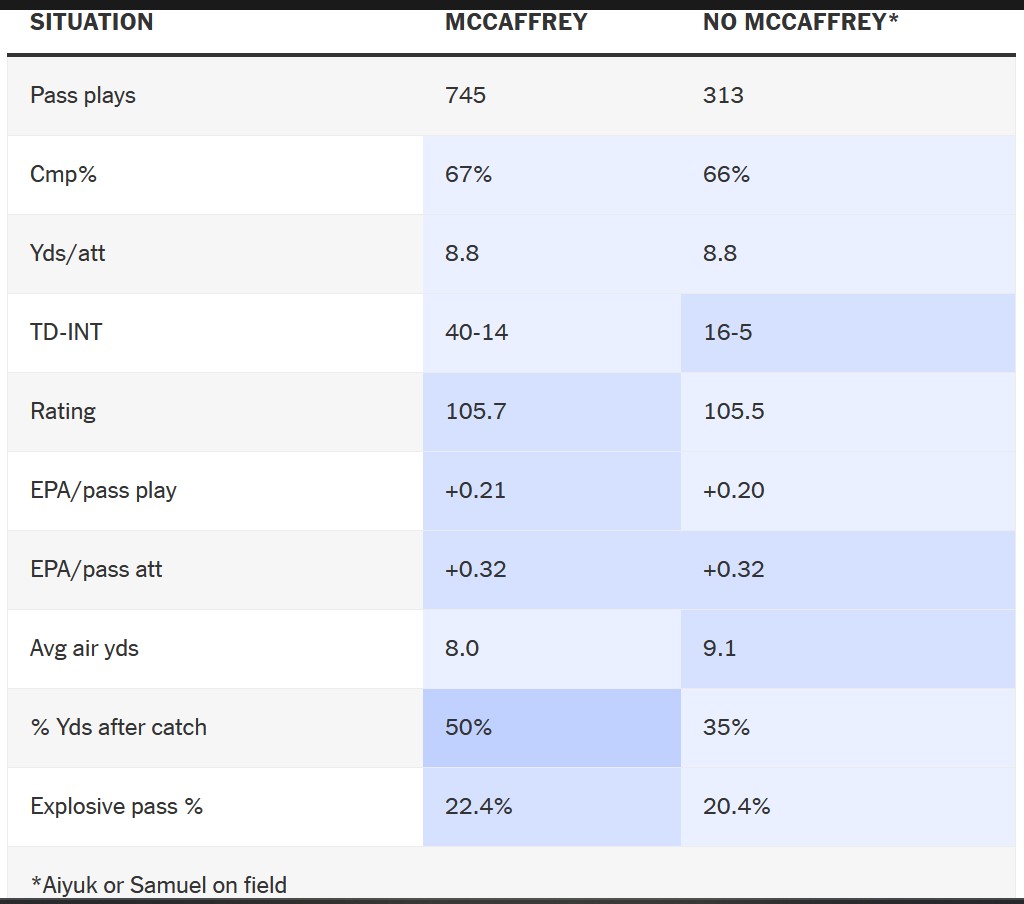
Task: Select the 35% yards after catch cell
Action: coord(726,728)
